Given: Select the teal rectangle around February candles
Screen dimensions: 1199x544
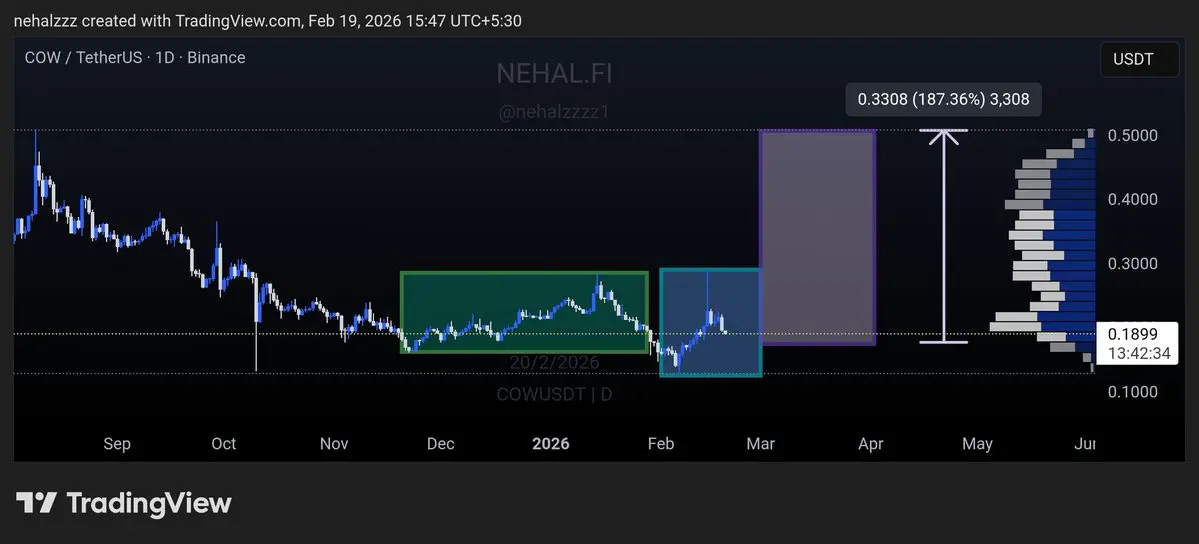Looking at the screenshot, I should (710, 322).
